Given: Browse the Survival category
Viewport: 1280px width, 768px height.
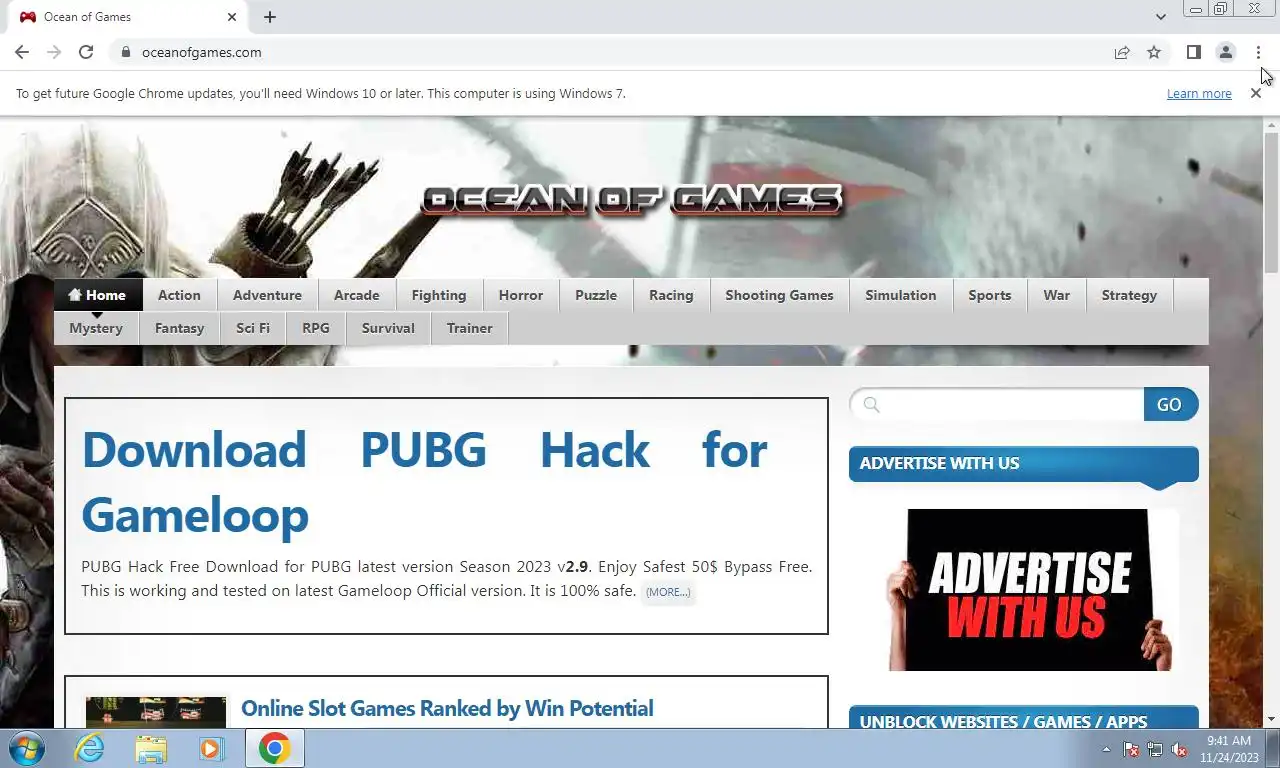Looking at the screenshot, I should tap(388, 328).
